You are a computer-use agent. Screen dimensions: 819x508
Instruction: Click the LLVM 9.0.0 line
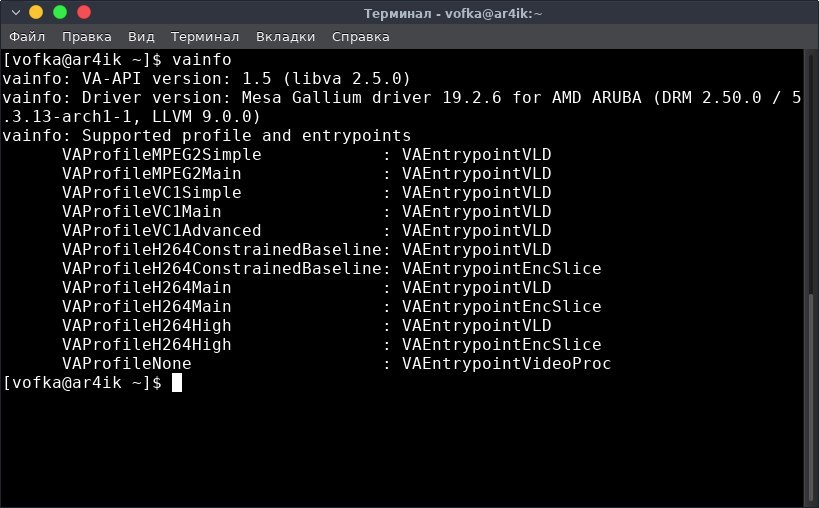[131, 116]
